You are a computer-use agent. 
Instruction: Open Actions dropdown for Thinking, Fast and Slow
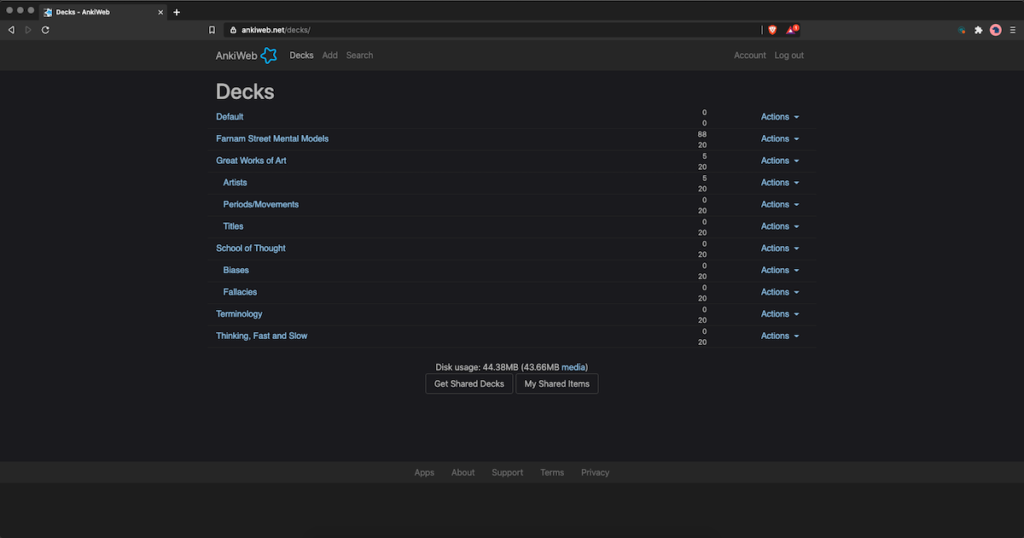pyautogui.click(x=780, y=336)
